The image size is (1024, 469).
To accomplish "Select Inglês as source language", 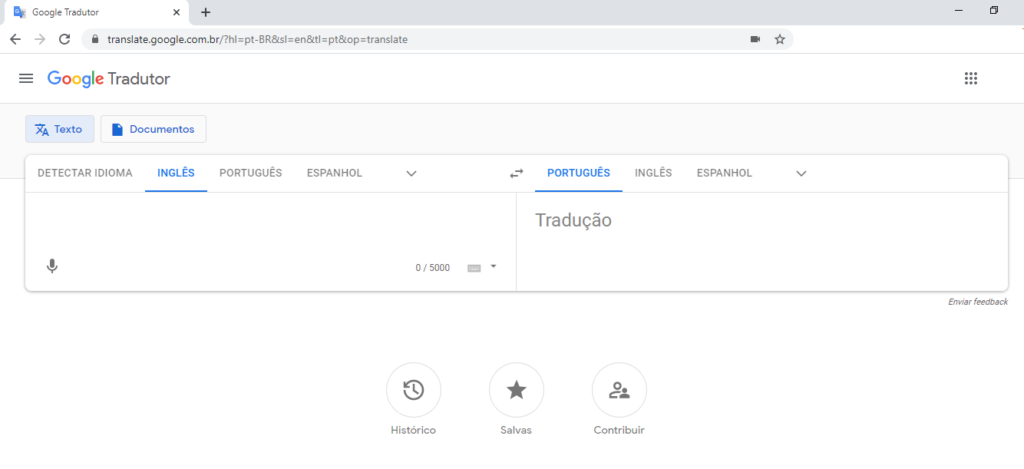I will pyautogui.click(x=176, y=173).
